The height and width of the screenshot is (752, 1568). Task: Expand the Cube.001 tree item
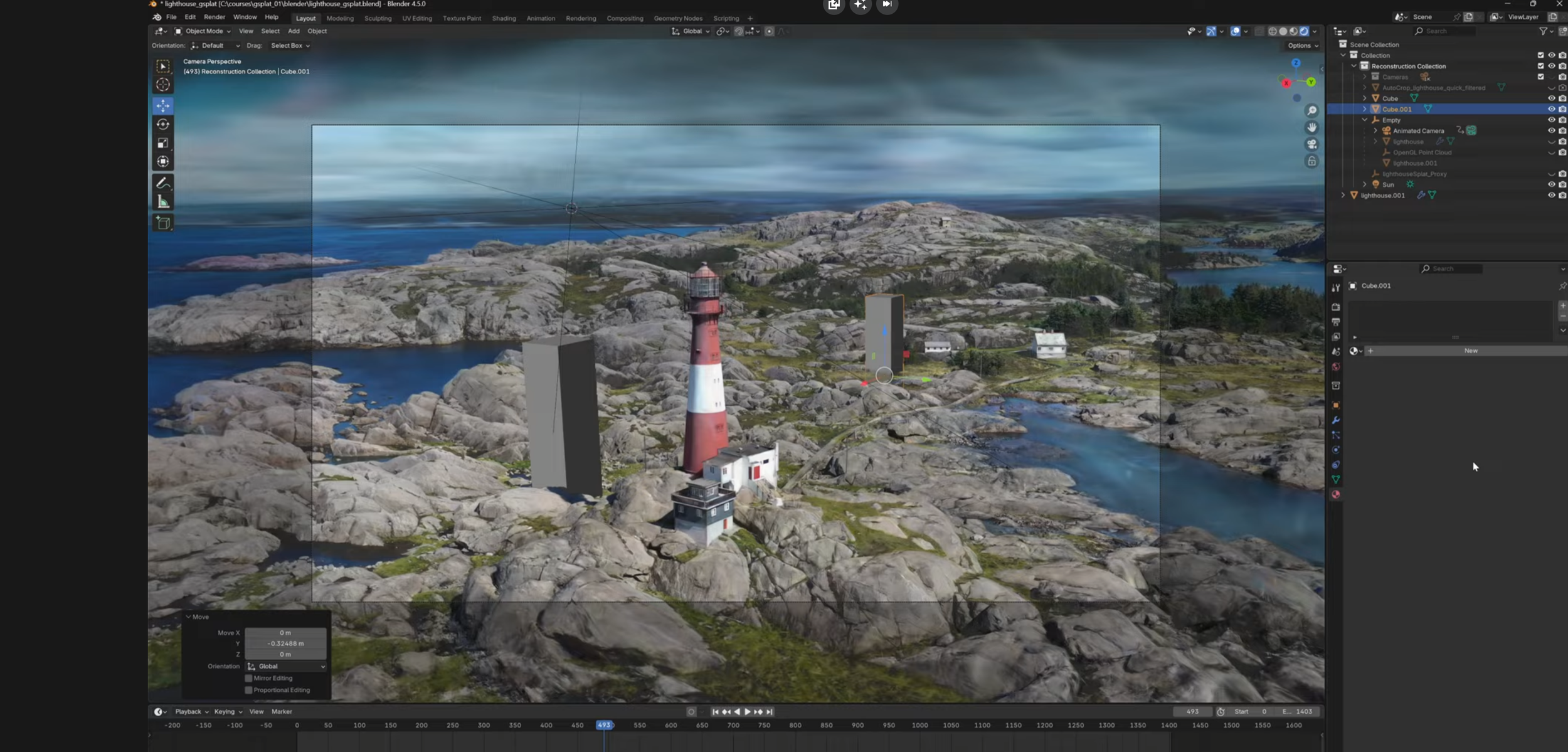click(1364, 109)
